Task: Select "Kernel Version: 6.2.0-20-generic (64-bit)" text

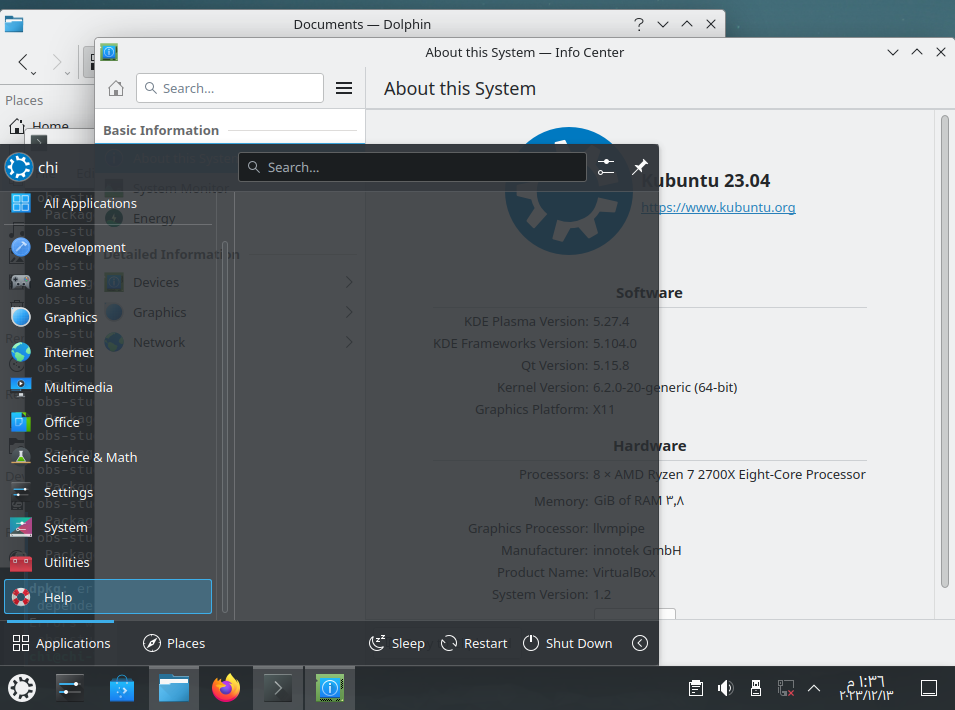Action: 616,387
